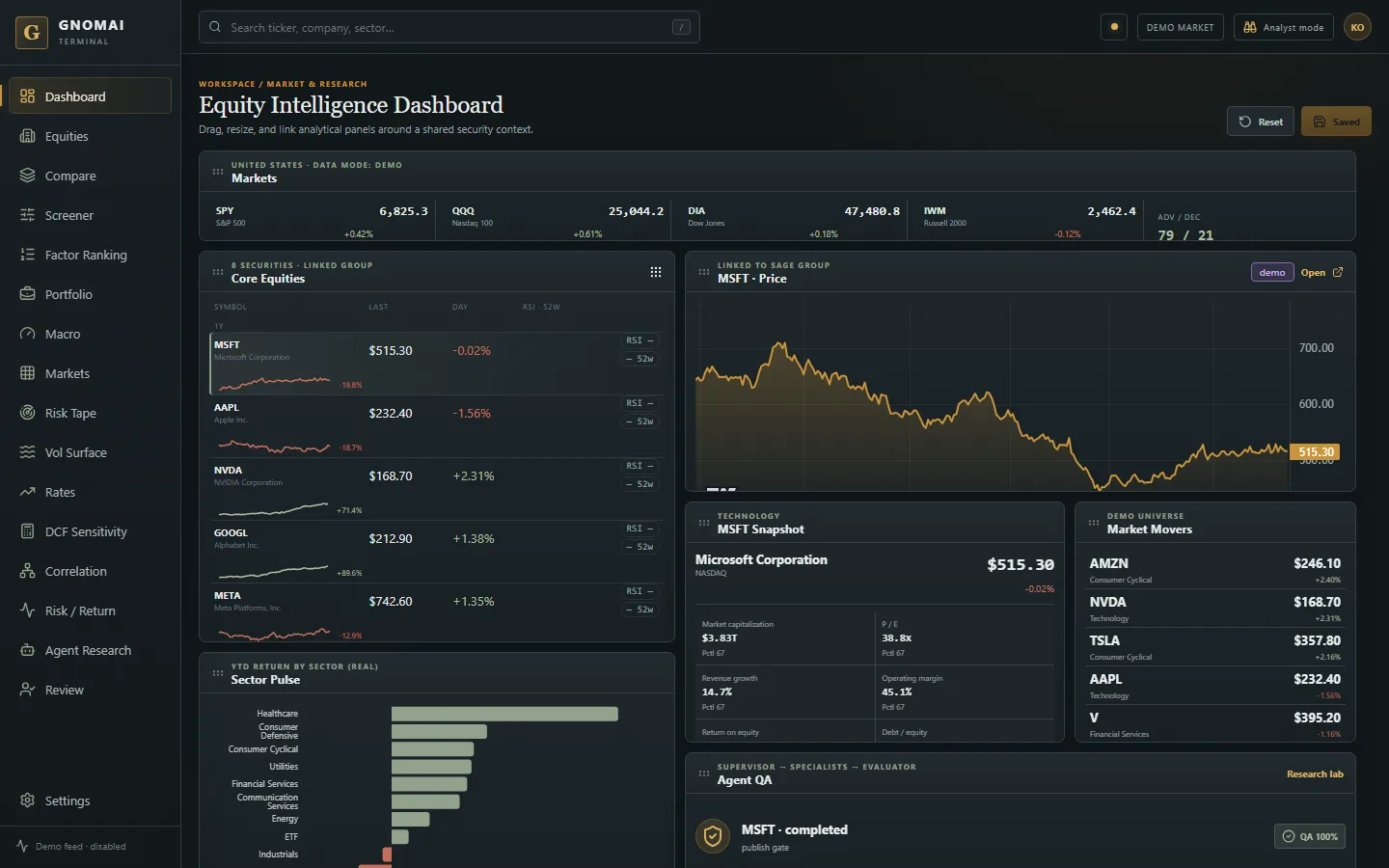Open the Research lab link
Image resolution: width=1389 pixels, height=868 pixels.
click(1315, 774)
